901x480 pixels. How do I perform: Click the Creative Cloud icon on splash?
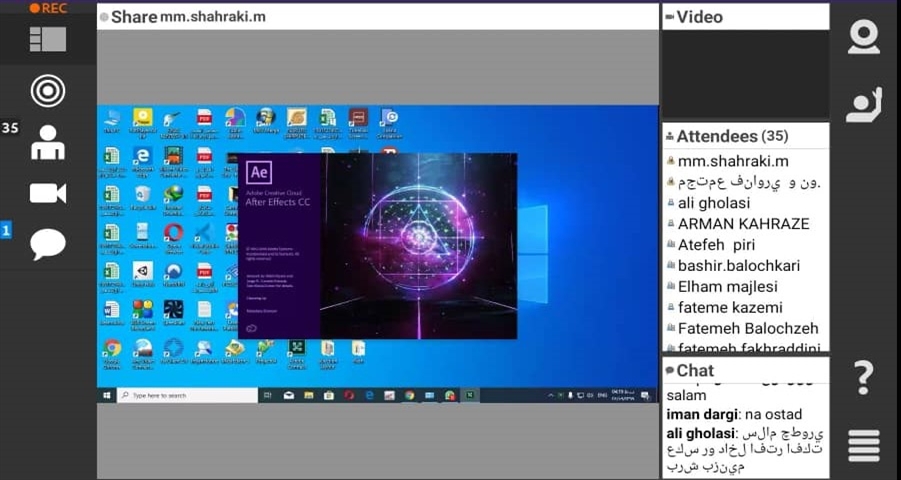tap(251, 328)
